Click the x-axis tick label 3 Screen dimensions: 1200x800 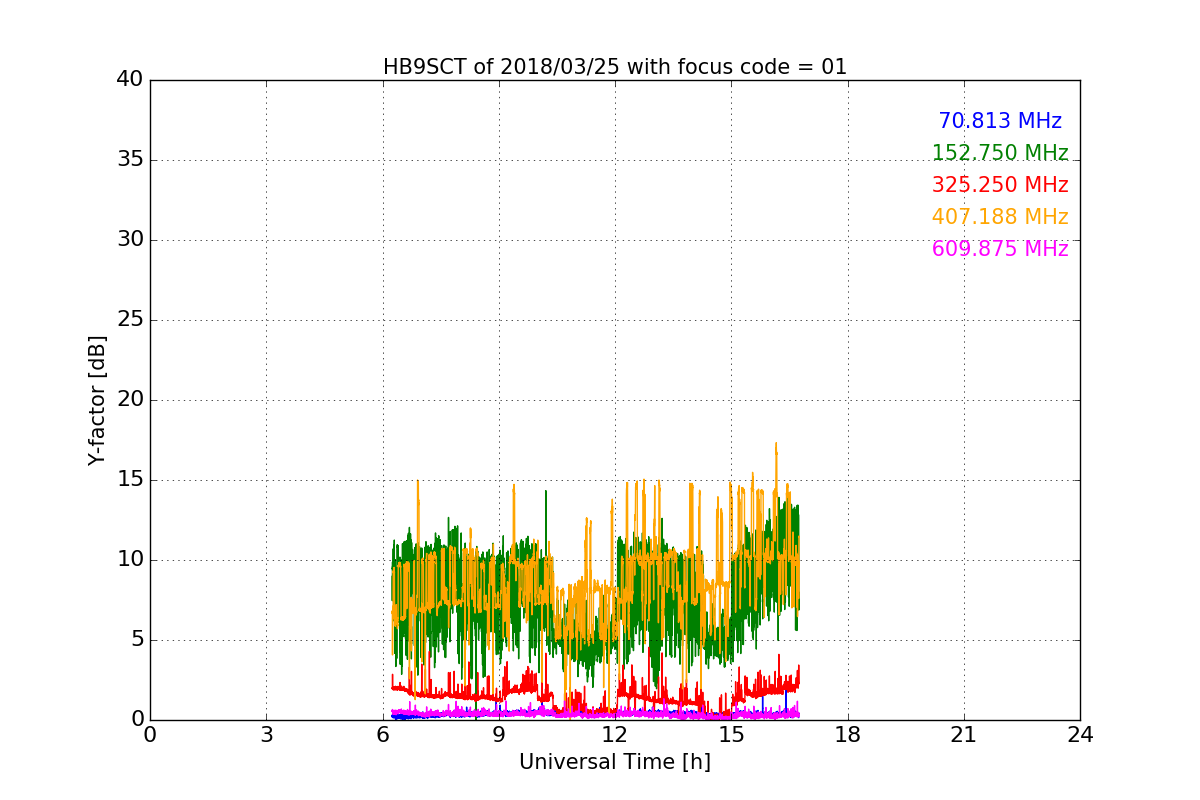[266, 735]
